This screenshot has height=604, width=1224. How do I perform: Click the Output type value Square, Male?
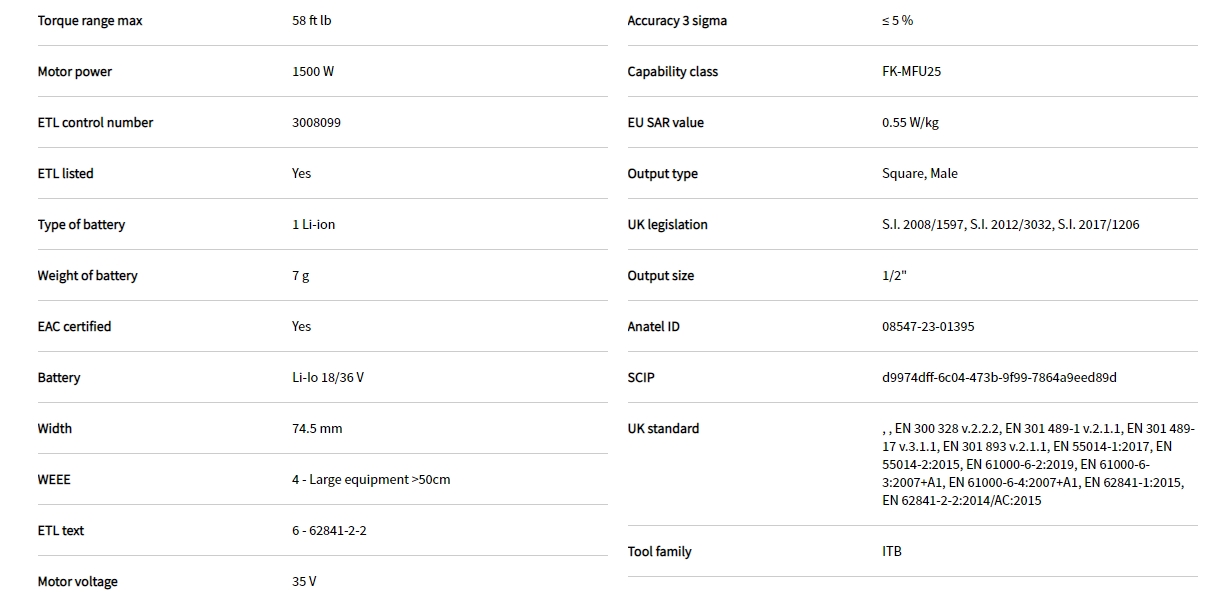pos(919,174)
